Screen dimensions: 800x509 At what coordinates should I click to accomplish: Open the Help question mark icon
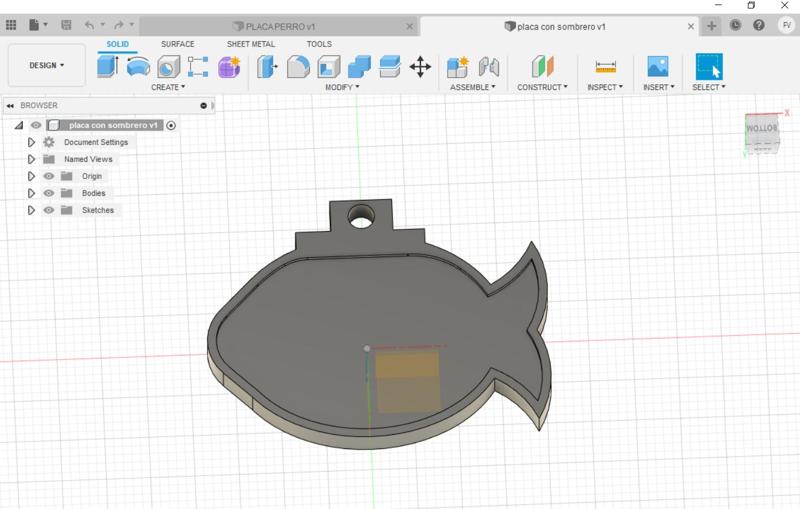pyautogui.click(x=759, y=25)
